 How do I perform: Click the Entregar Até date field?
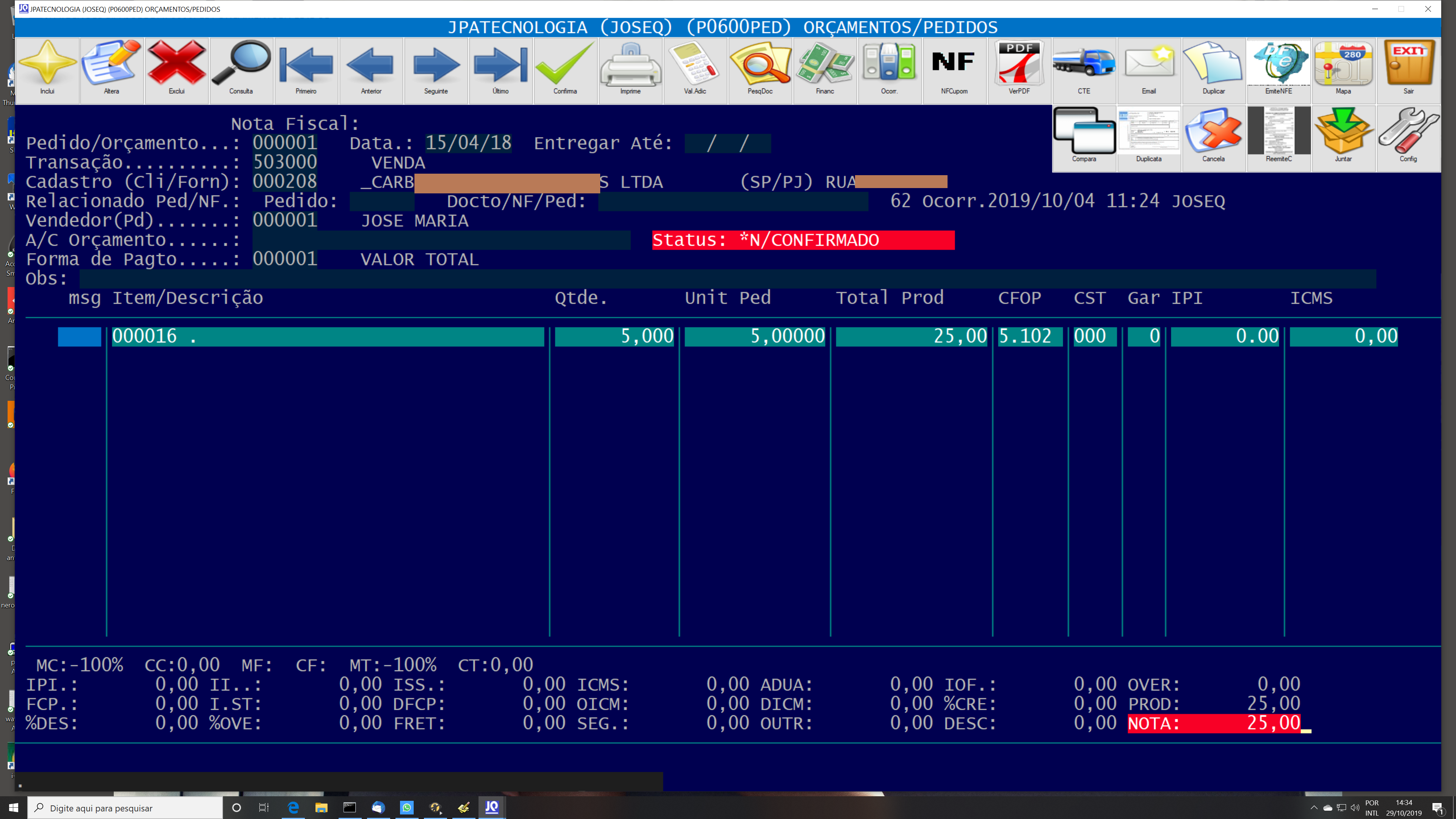[x=727, y=144]
